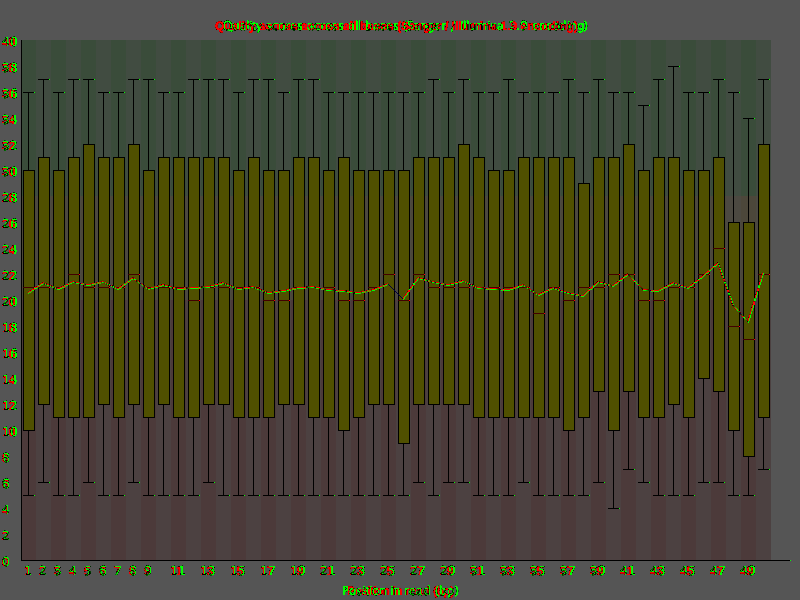Click the x-axis position label 11

178,571
